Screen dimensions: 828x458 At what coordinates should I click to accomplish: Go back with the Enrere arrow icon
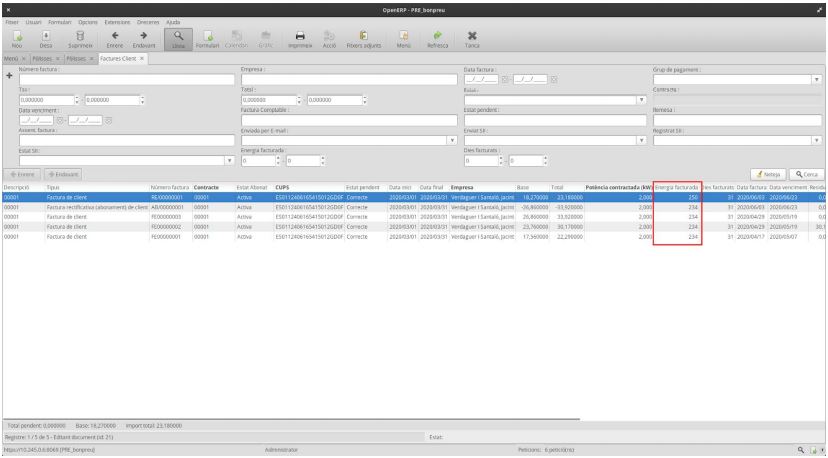click(115, 37)
